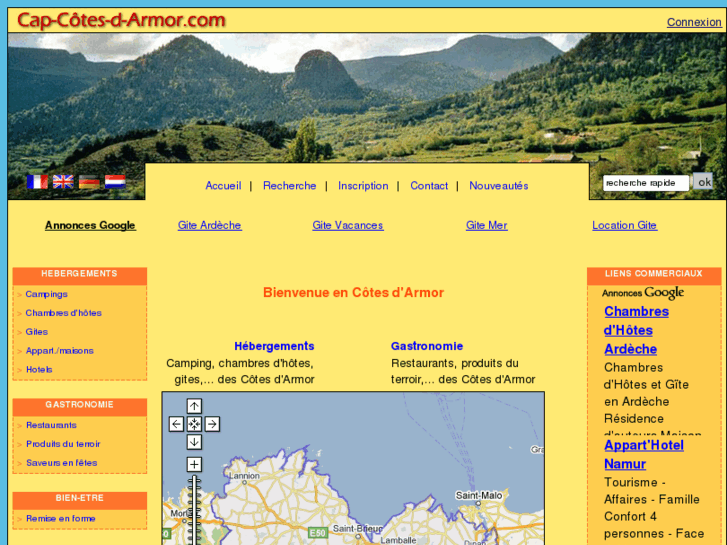
Task: Click the Connexion link
Action: tap(694, 22)
